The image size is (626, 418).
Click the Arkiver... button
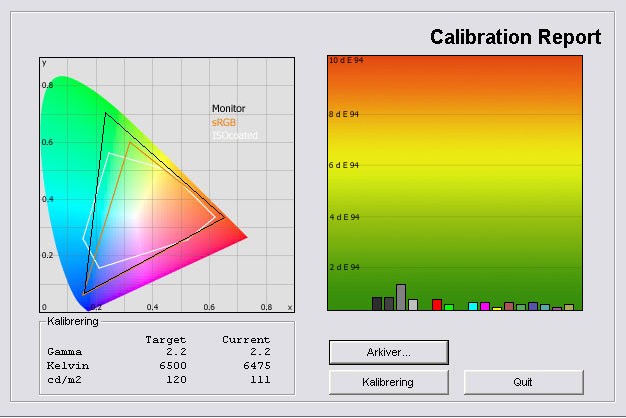coord(389,352)
